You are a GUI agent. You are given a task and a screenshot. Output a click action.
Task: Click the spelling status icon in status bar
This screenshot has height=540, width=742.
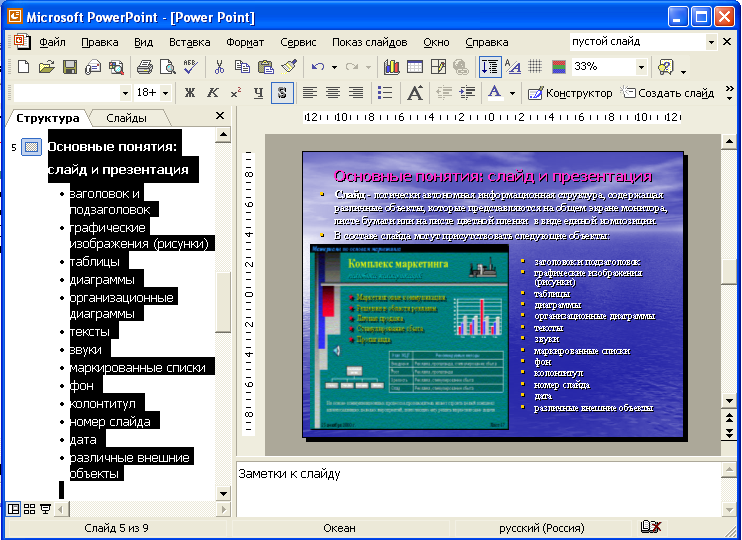click(650, 527)
